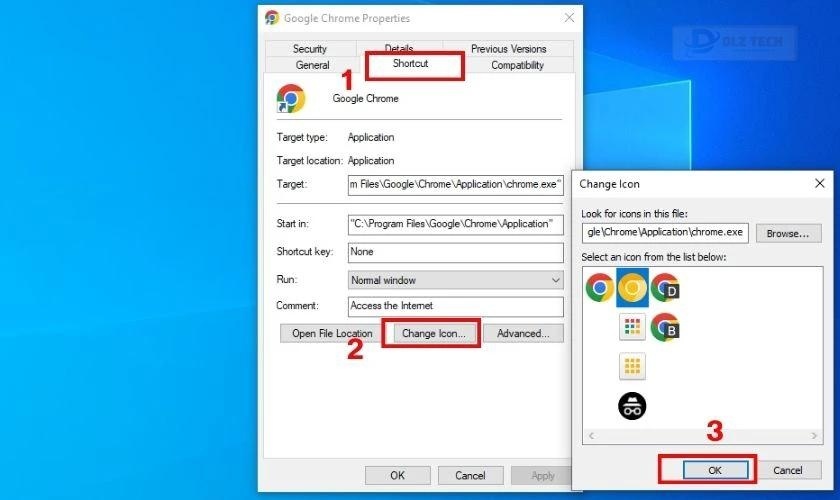Select the yellow Chrome Canary icon
Screen dimensions: 840x500
pos(632,288)
